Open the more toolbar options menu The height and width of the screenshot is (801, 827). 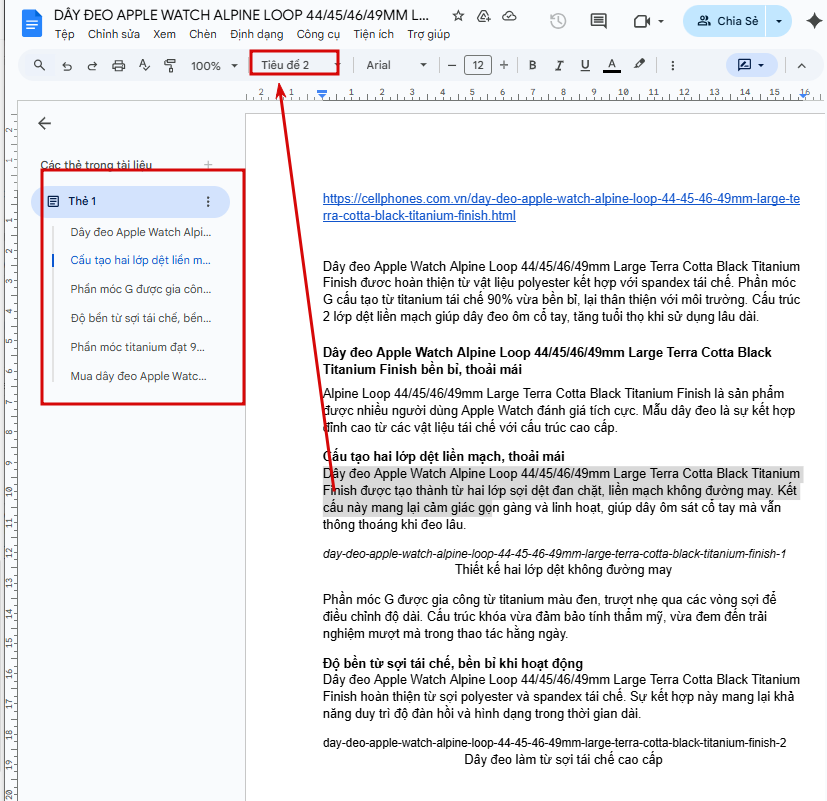[x=672, y=65]
